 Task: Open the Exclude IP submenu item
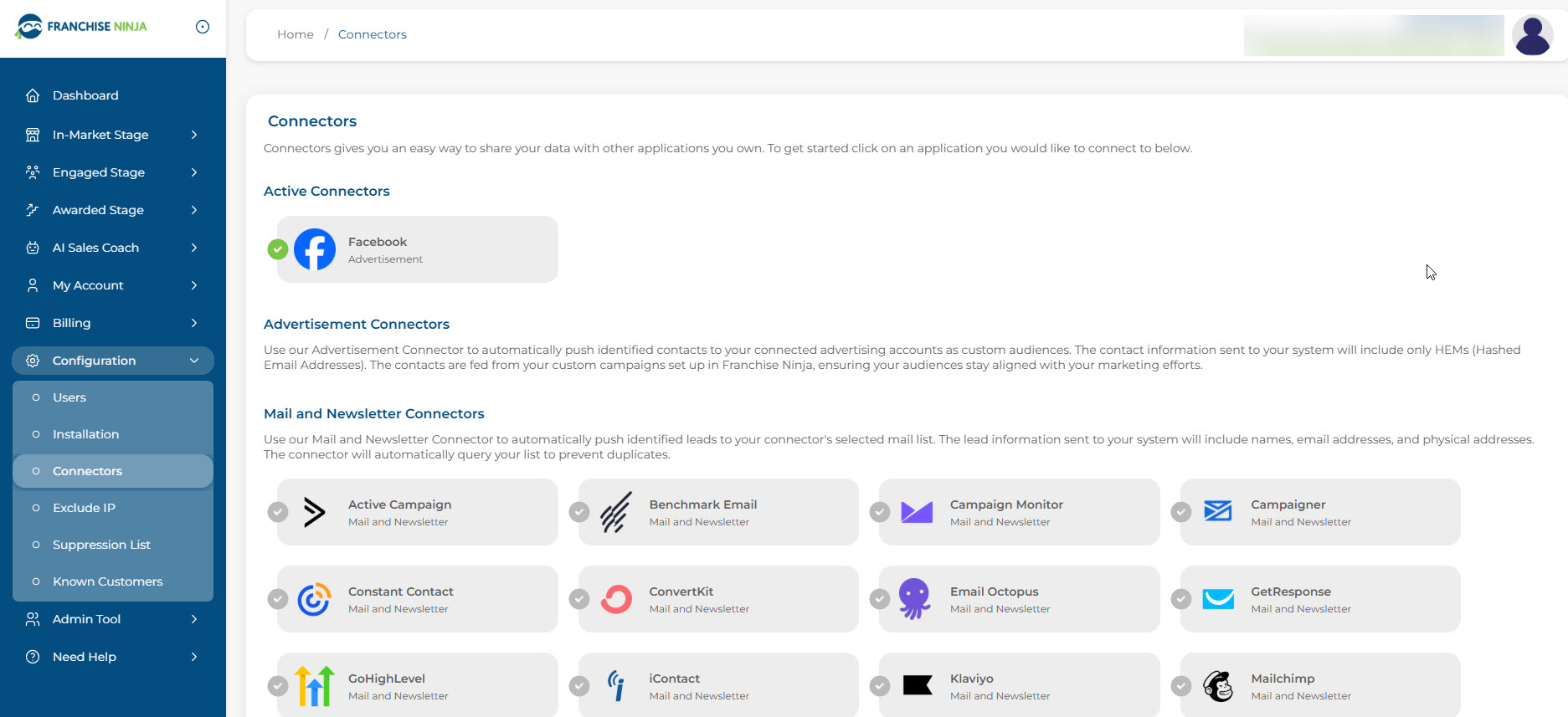[x=113, y=508]
